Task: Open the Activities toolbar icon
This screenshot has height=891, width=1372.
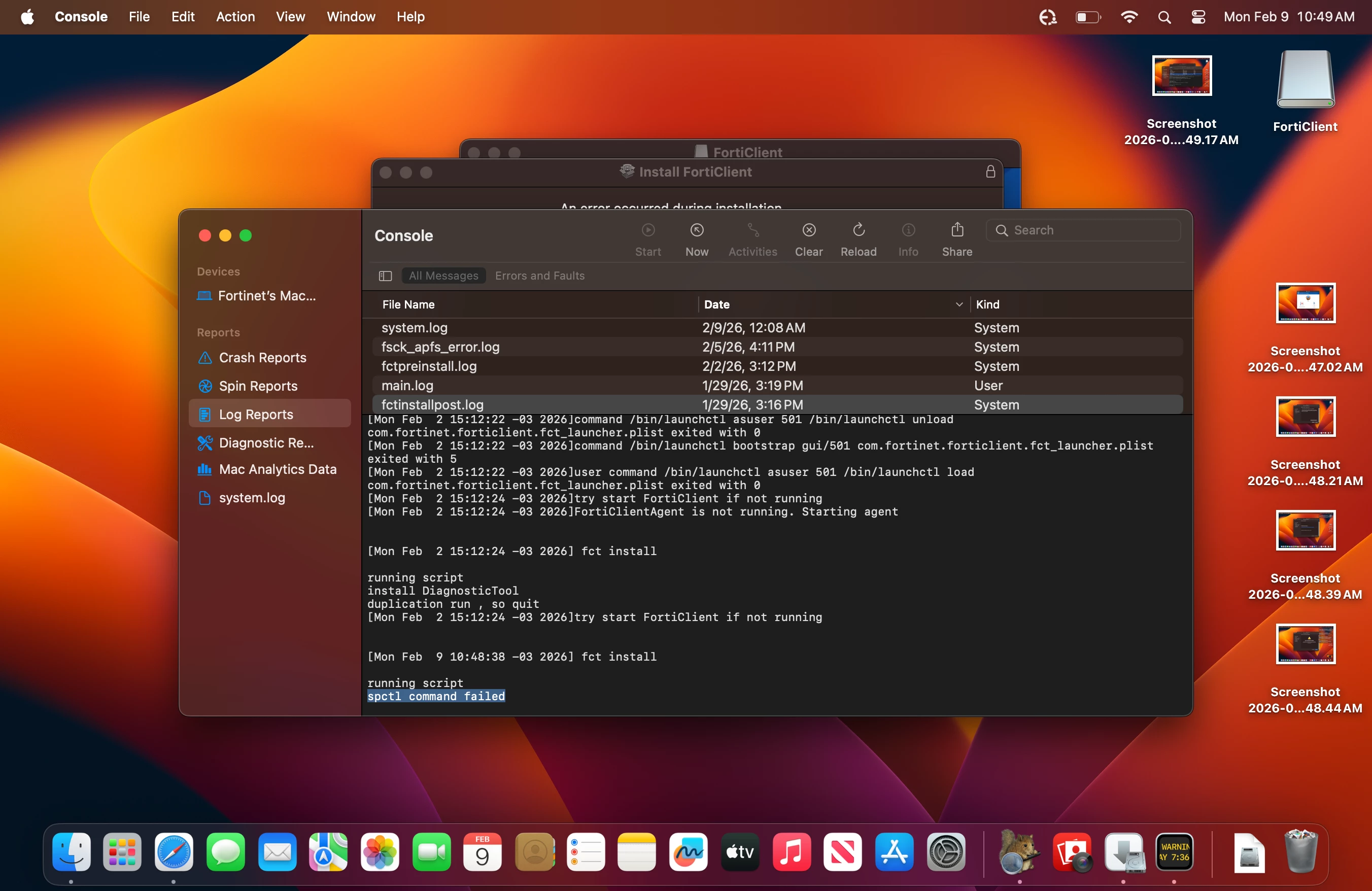Action: pos(753,230)
